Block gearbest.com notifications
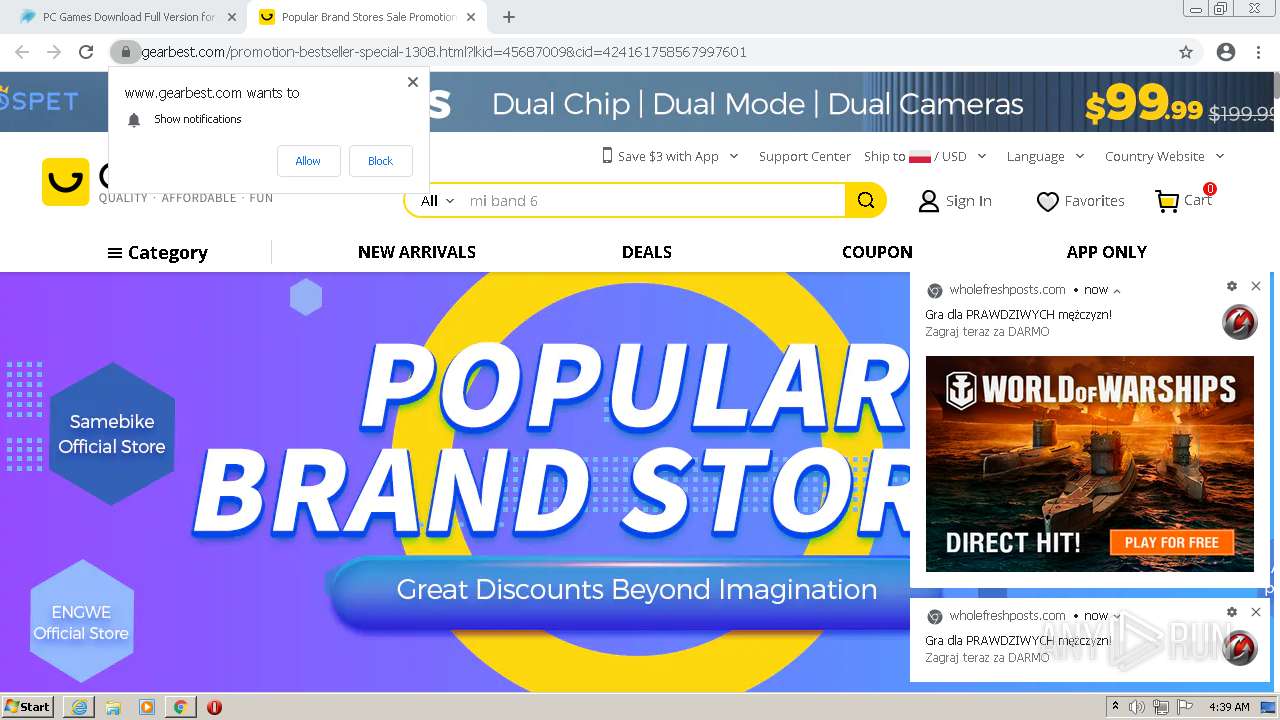 [x=380, y=161]
